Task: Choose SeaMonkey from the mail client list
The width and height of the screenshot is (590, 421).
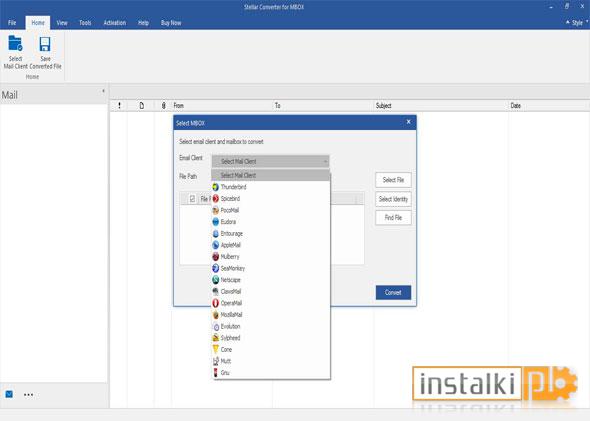Action: (271, 268)
